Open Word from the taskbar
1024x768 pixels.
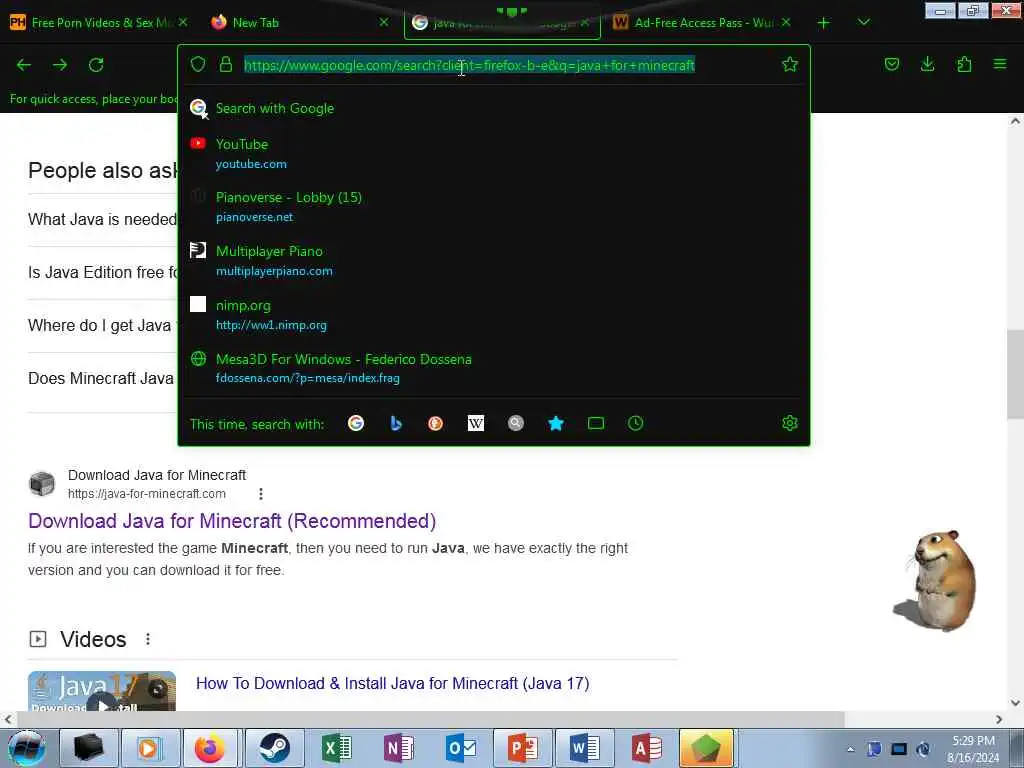coord(585,748)
